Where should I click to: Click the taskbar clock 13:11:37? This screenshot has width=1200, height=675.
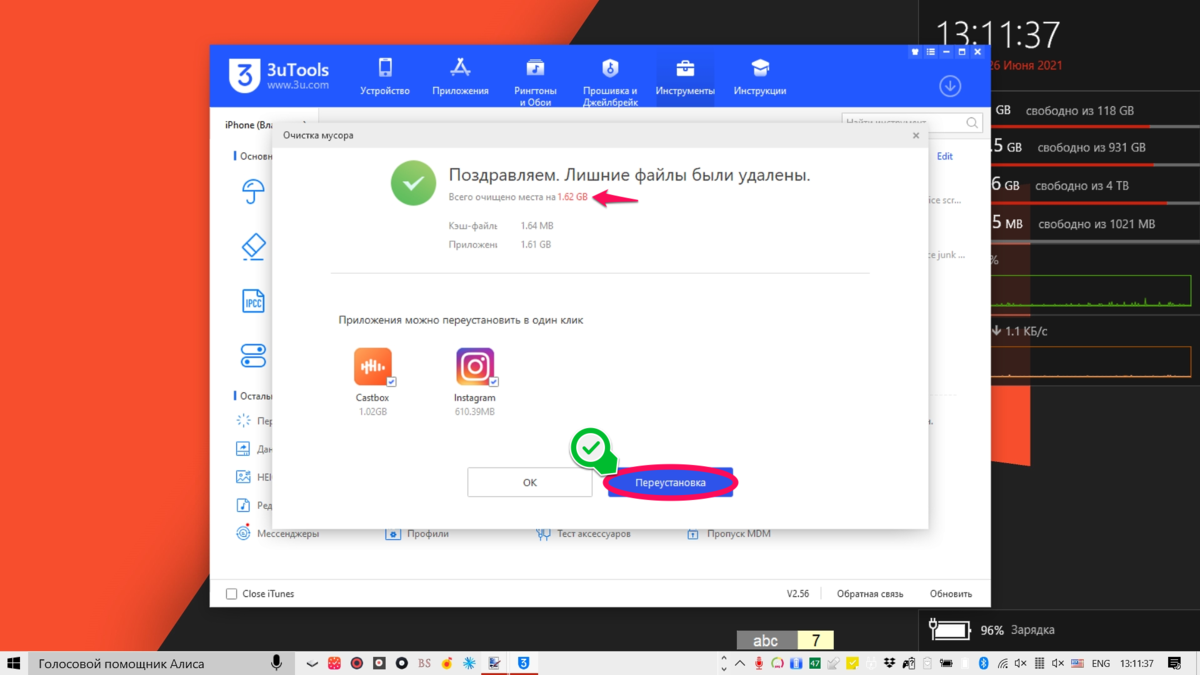click(1137, 663)
